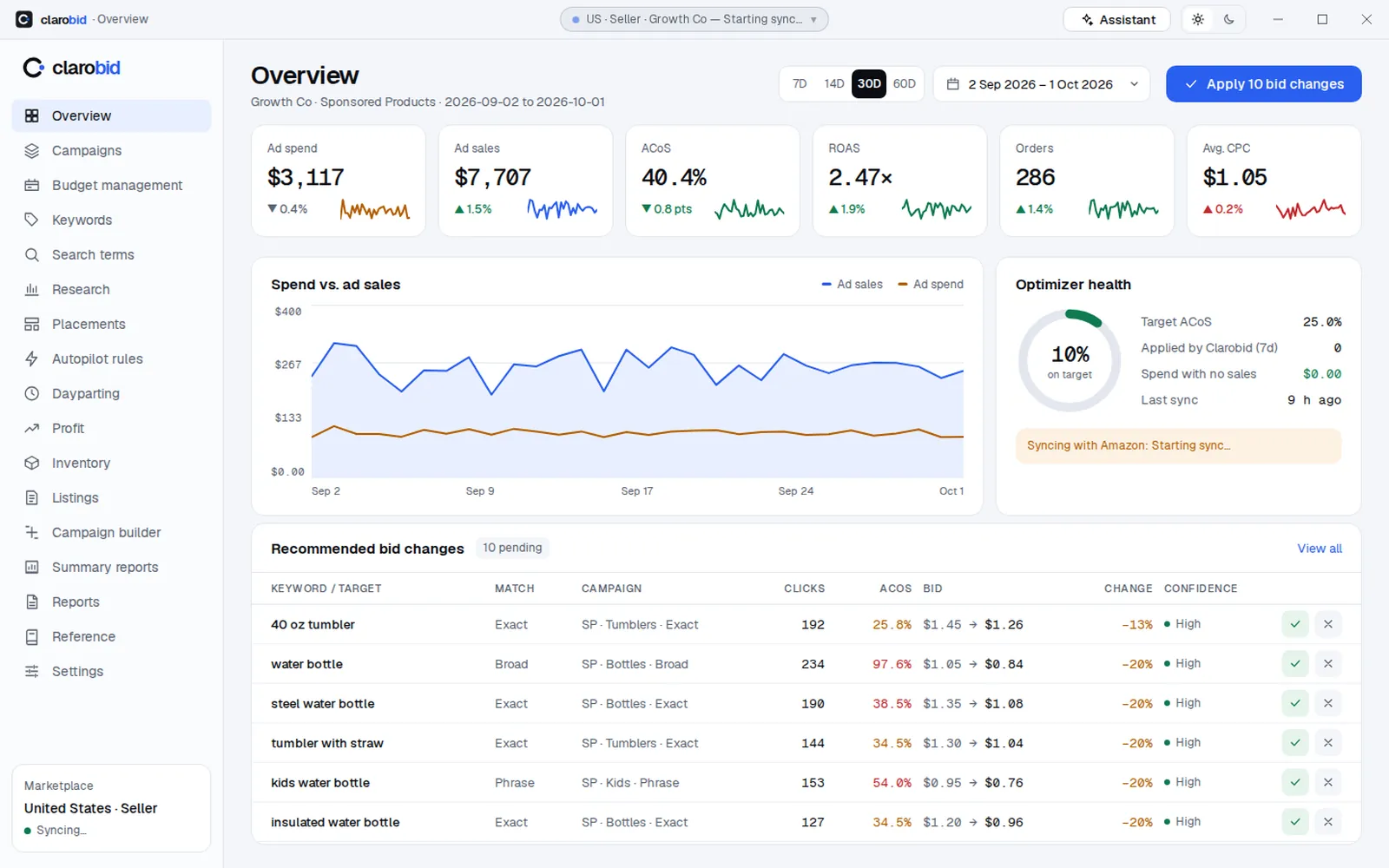Open the Profit trend icon
This screenshot has width=1389, height=868.
[x=32, y=428]
